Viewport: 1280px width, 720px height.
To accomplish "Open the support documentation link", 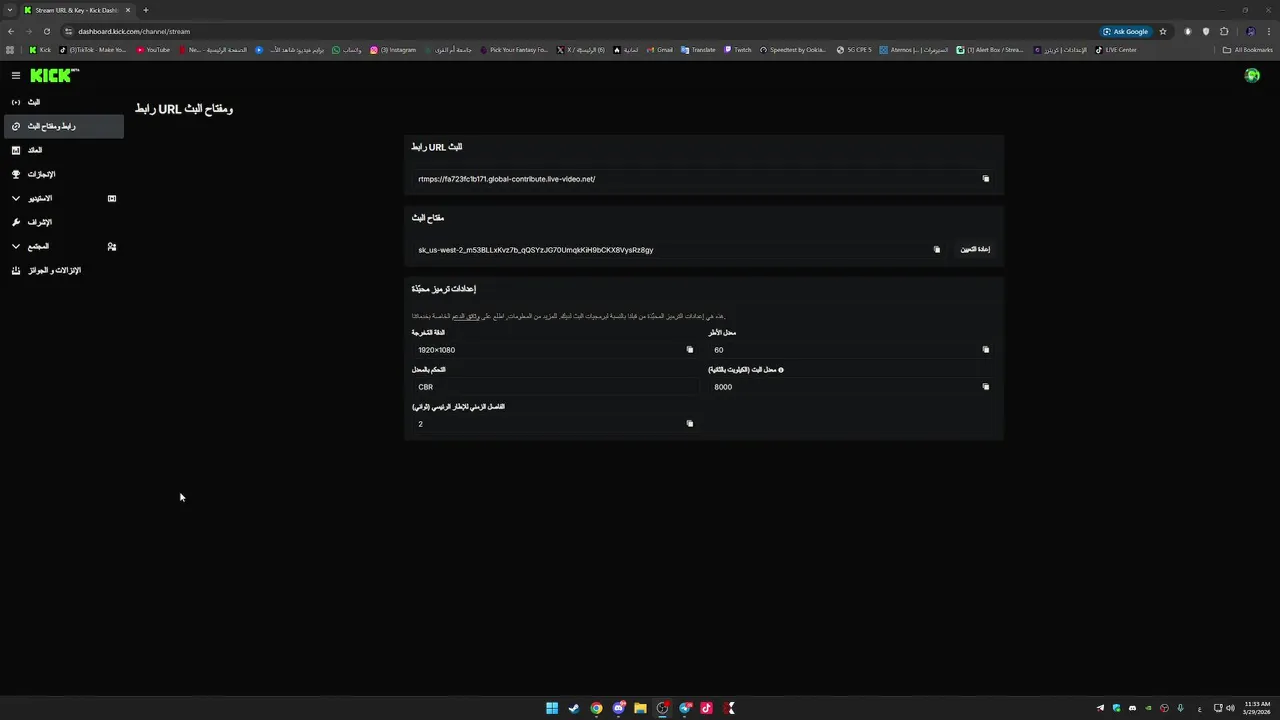I will pos(464,316).
